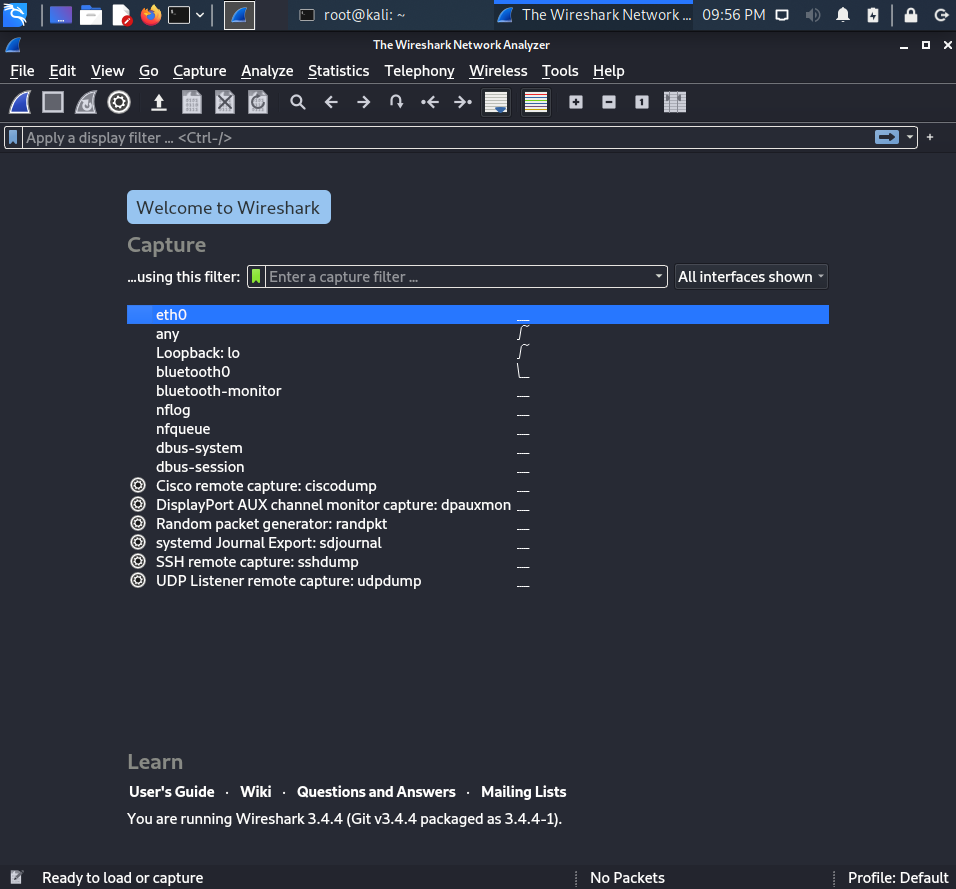The height and width of the screenshot is (889, 956).
Task: Open the Analyze menu
Action: (x=267, y=71)
